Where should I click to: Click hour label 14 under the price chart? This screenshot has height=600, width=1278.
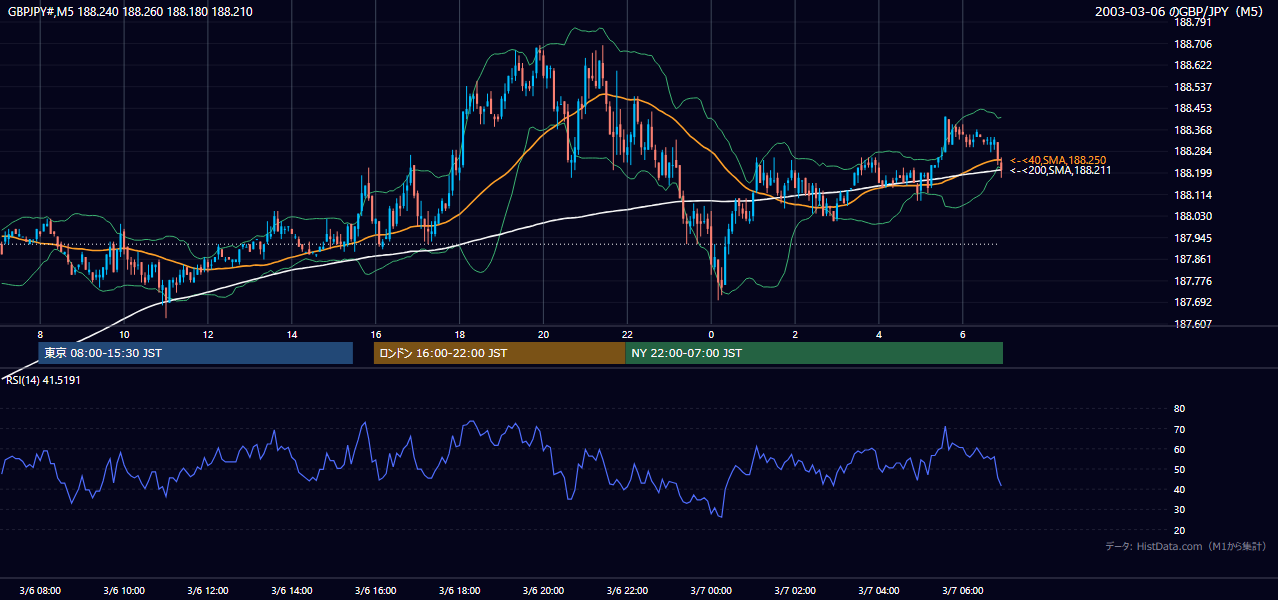(292, 334)
